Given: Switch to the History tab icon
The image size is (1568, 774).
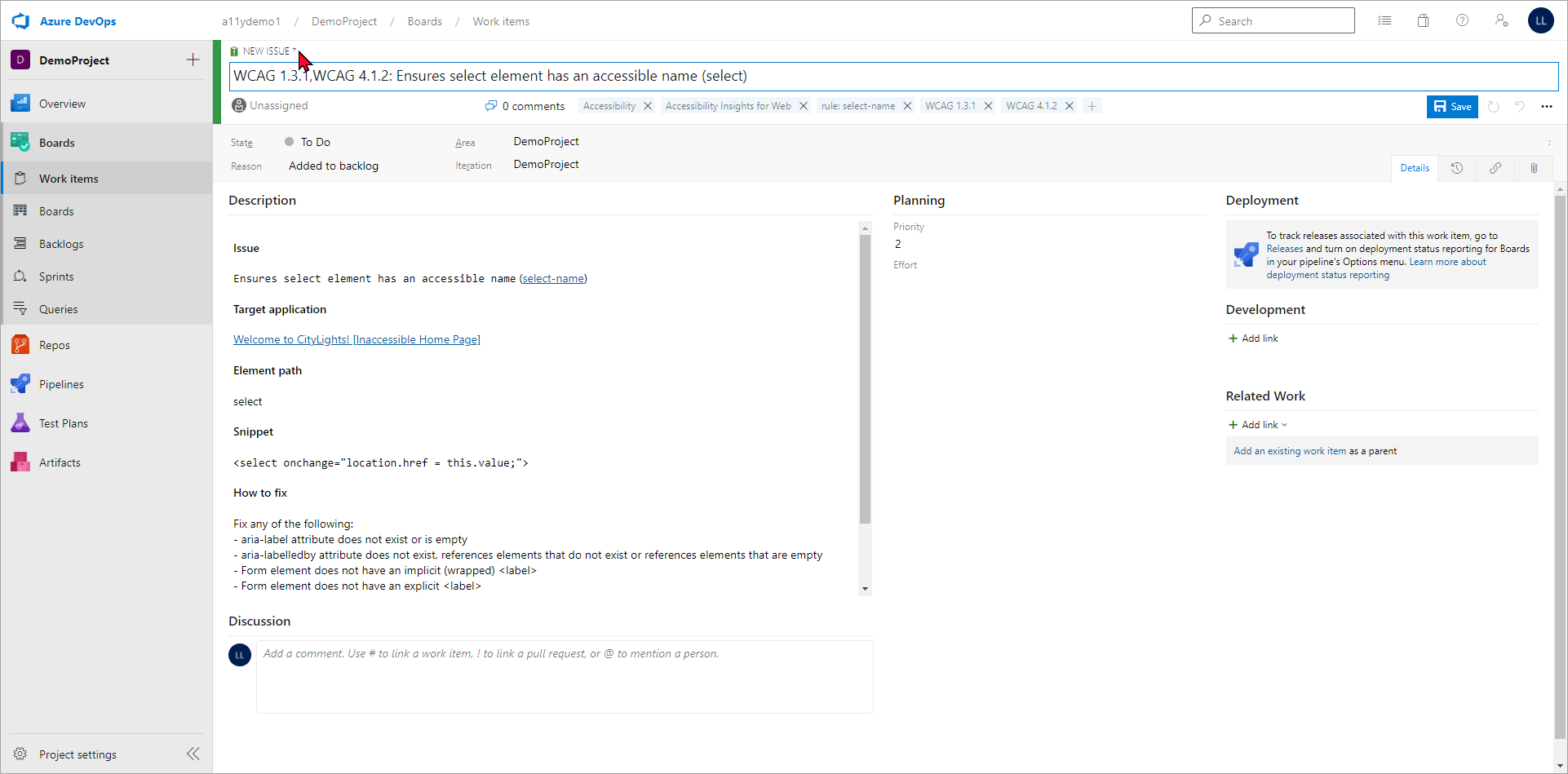Looking at the screenshot, I should pyautogui.click(x=1457, y=168).
